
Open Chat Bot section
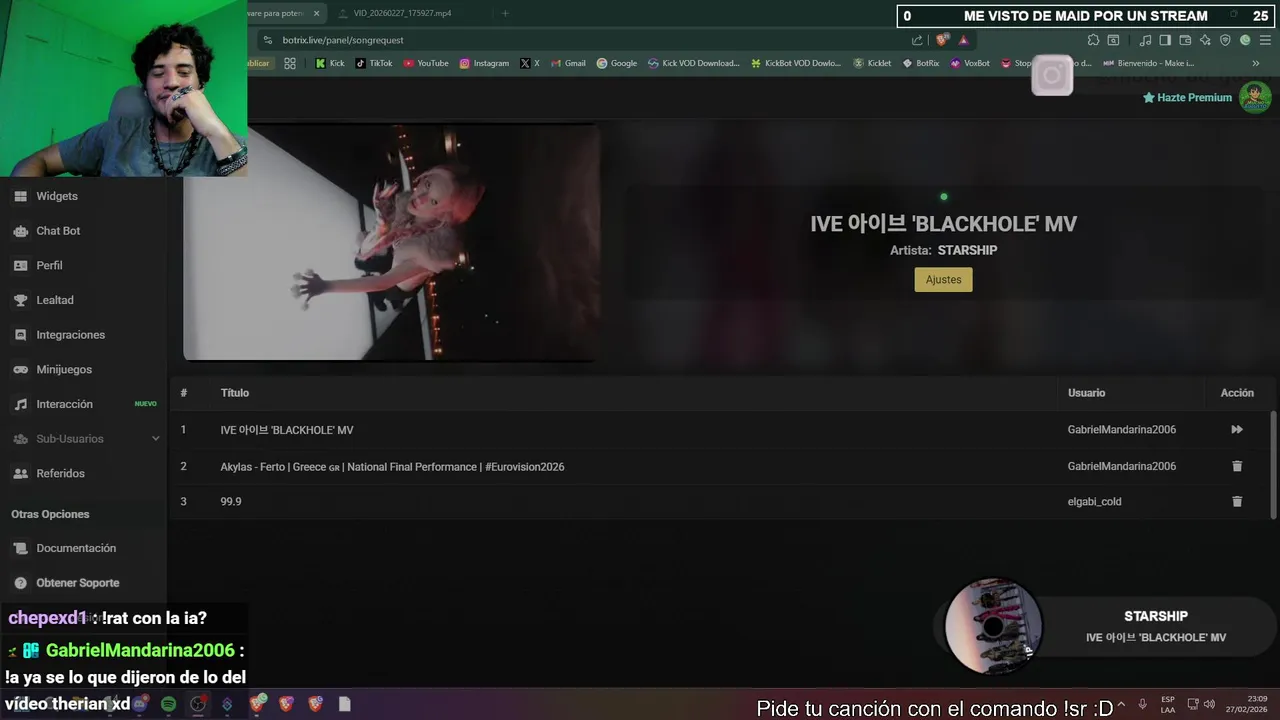click(58, 231)
